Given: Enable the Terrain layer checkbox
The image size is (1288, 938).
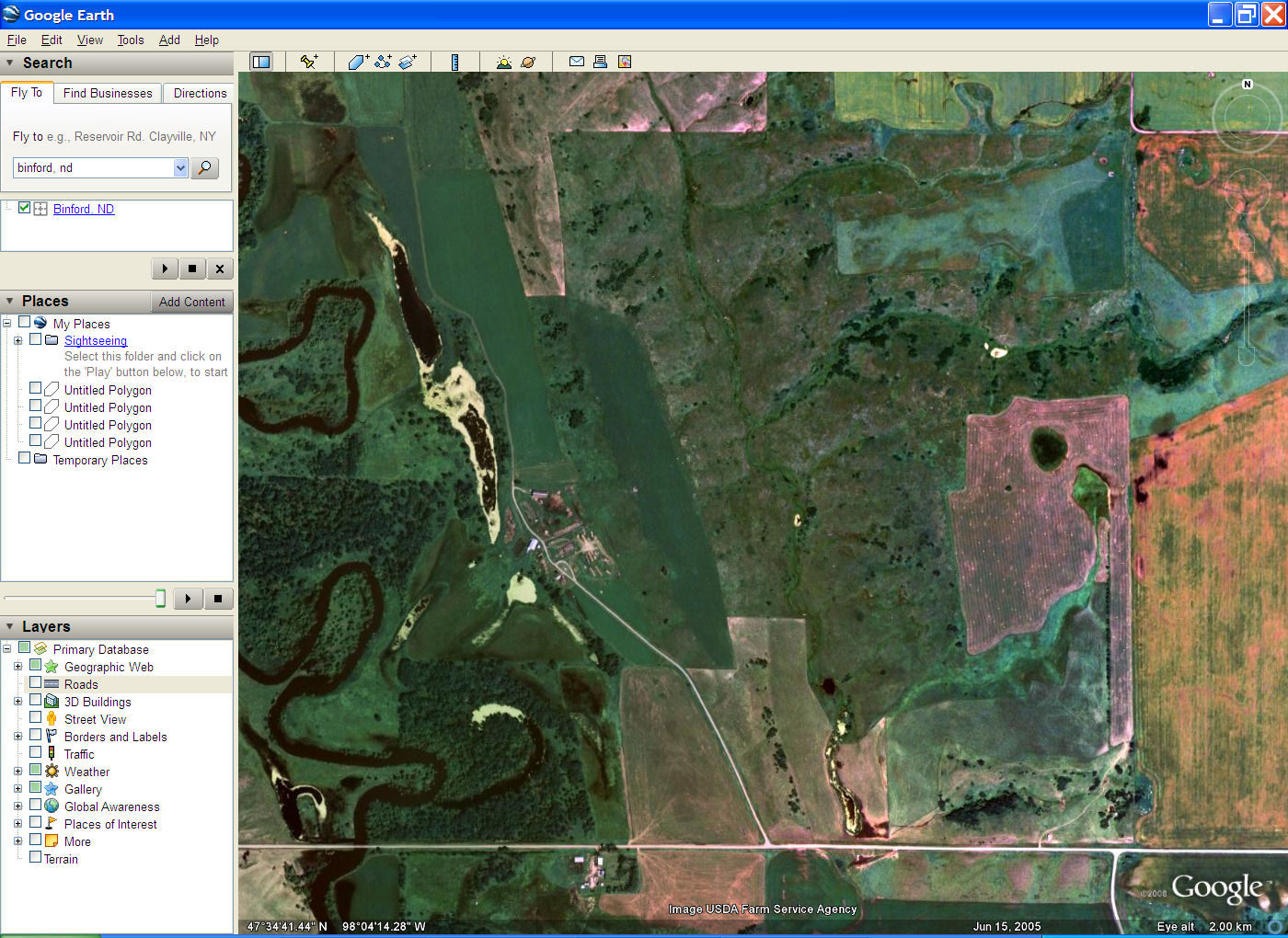Looking at the screenshot, I should point(35,858).
